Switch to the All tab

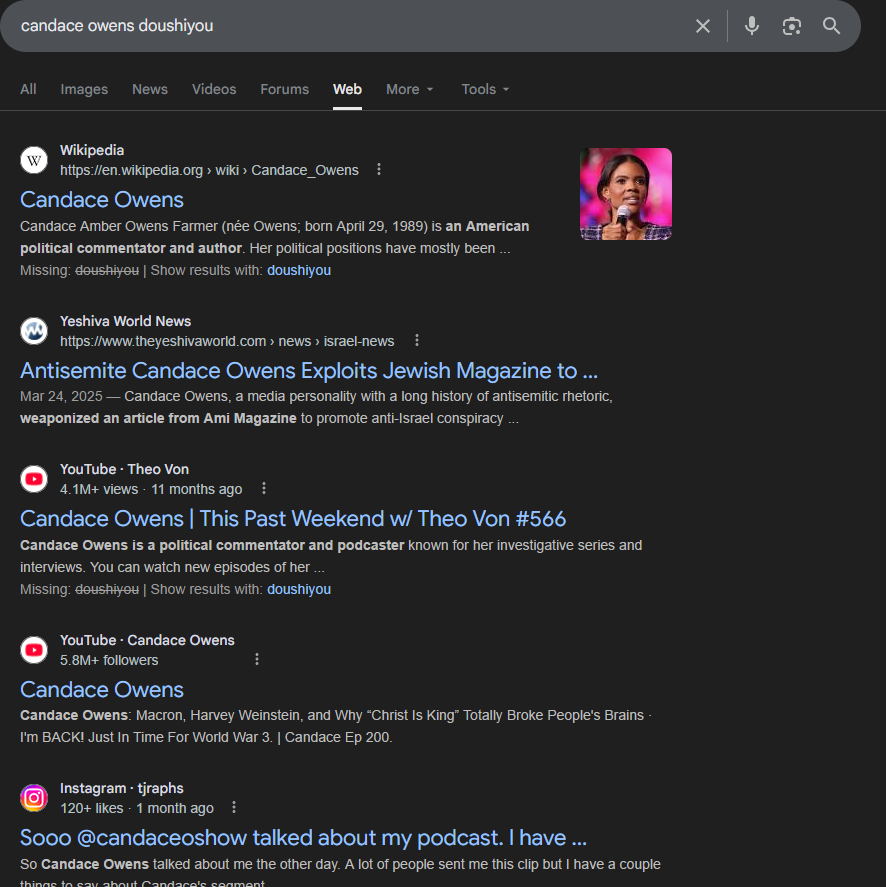(x=28, y=89)
